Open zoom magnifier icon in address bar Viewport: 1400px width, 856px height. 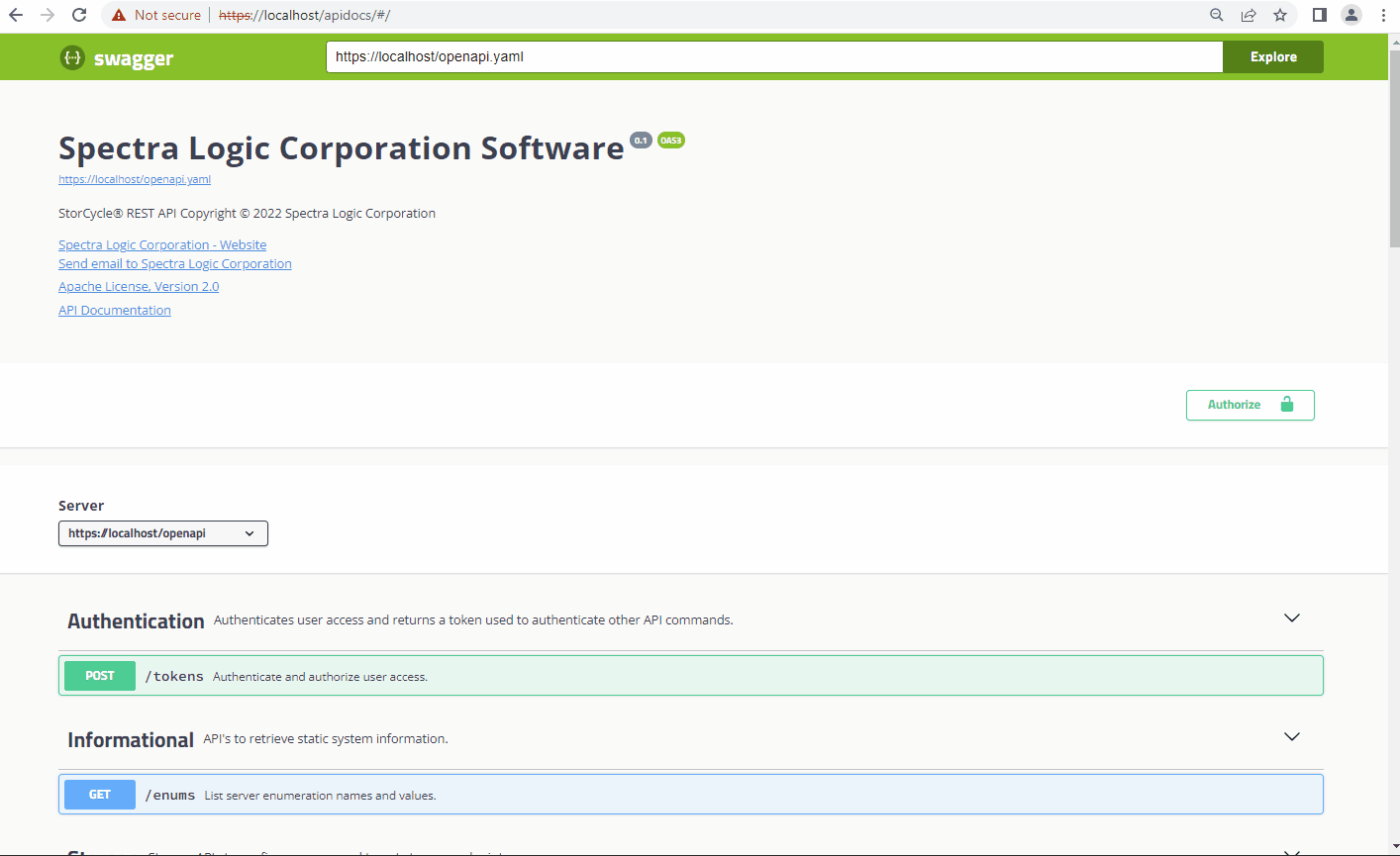[x=1217, y=15]
